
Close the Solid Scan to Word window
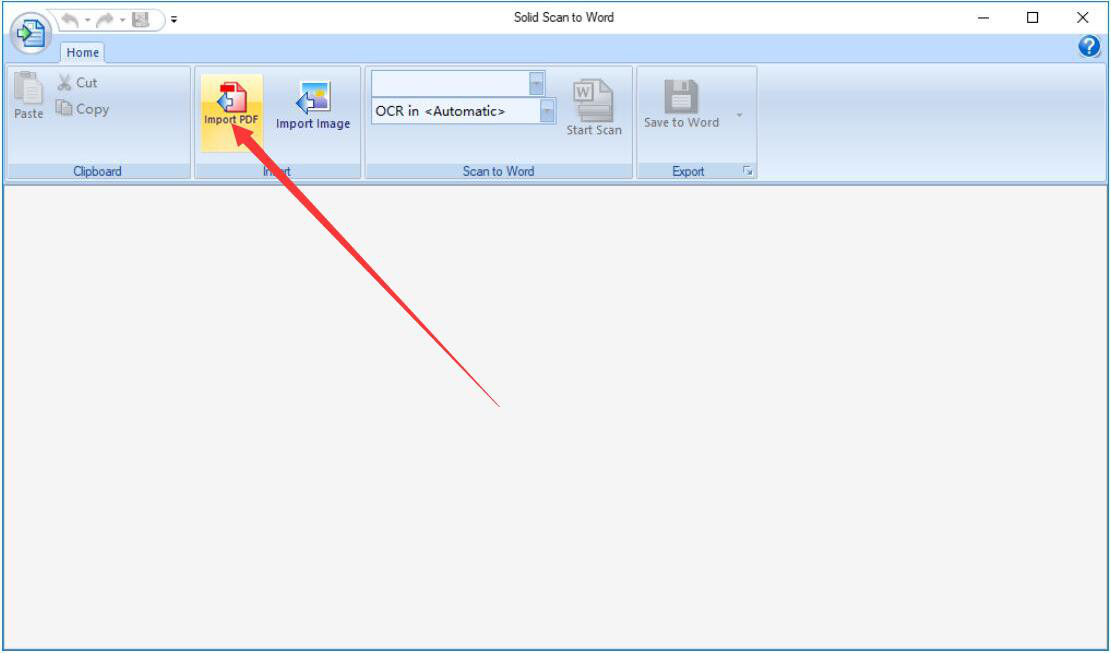(x=1082, y=18)
